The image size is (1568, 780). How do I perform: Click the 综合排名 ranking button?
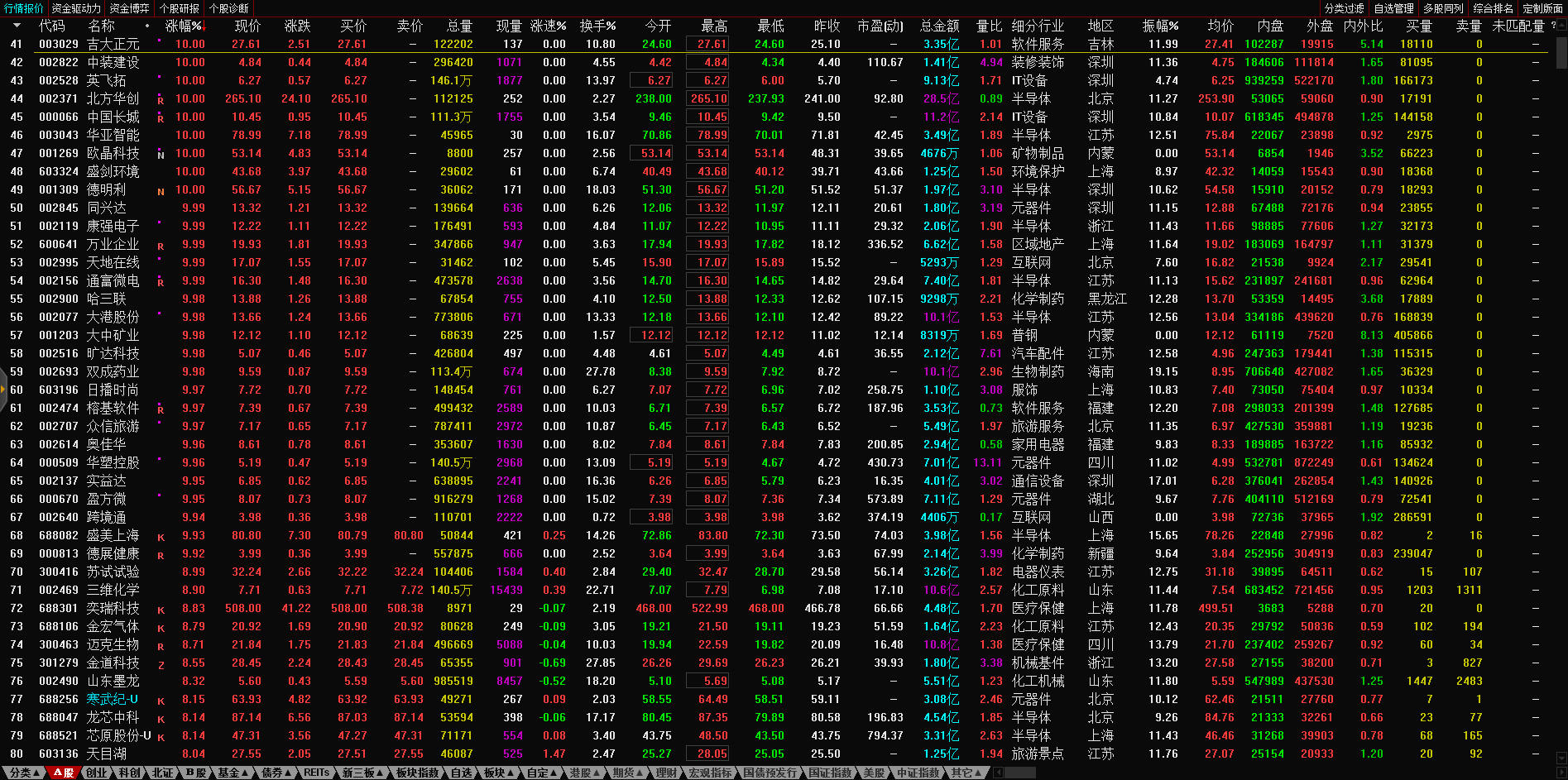coord(1493,8)
